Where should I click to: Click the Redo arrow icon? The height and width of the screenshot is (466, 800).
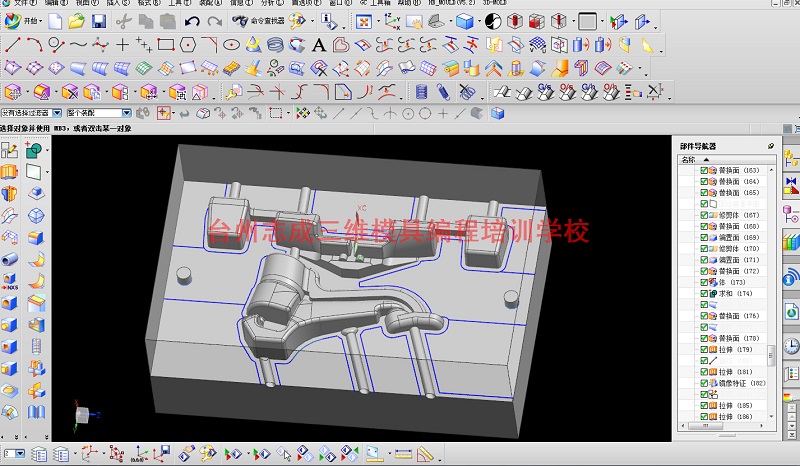215,21
